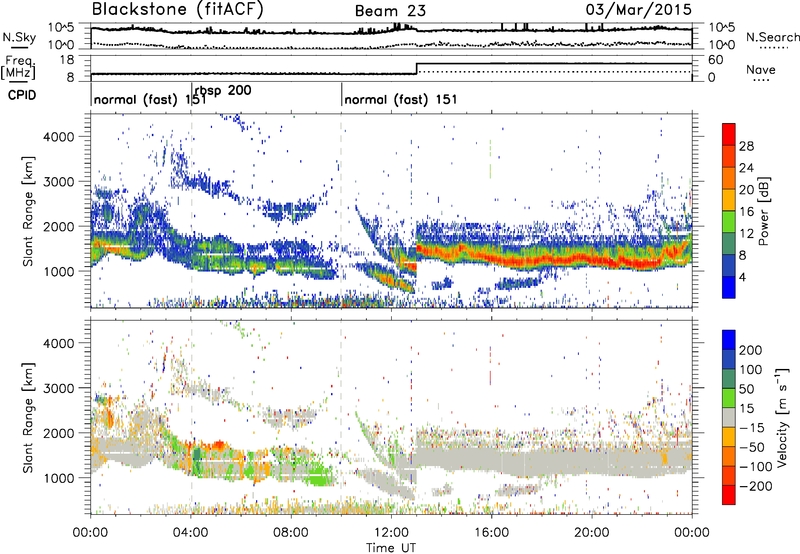Click the '1000' tick on the velocity panel axis
The height and width of the screenshot is (554, 800).
[58, 478]
